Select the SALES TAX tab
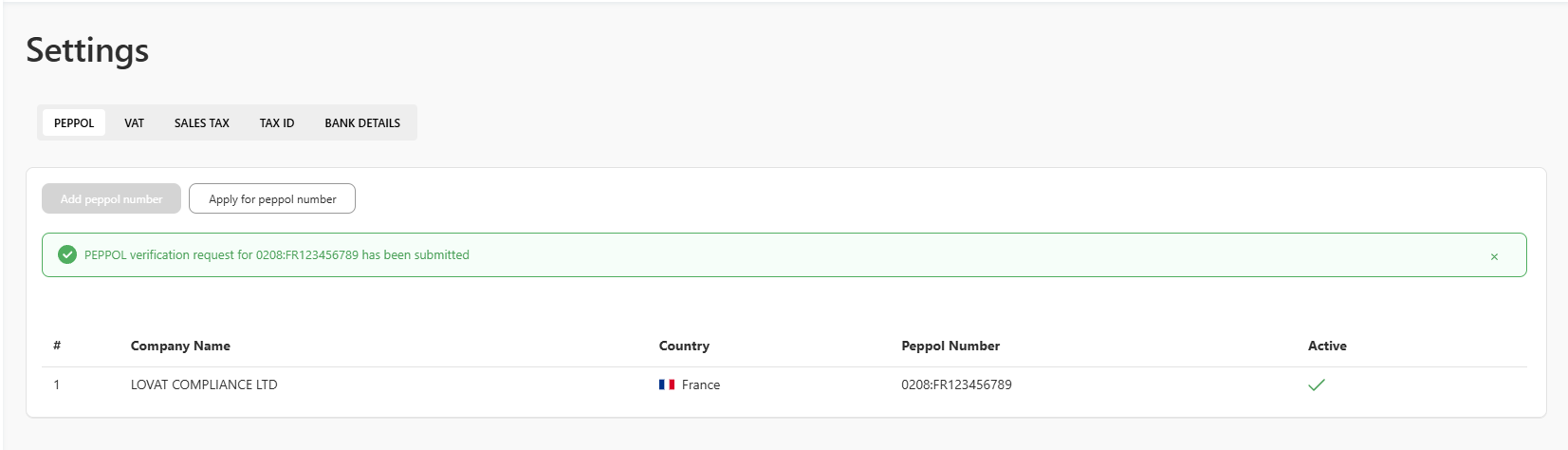Screen dimensions: 1568x450 click(x=202, y=122)
